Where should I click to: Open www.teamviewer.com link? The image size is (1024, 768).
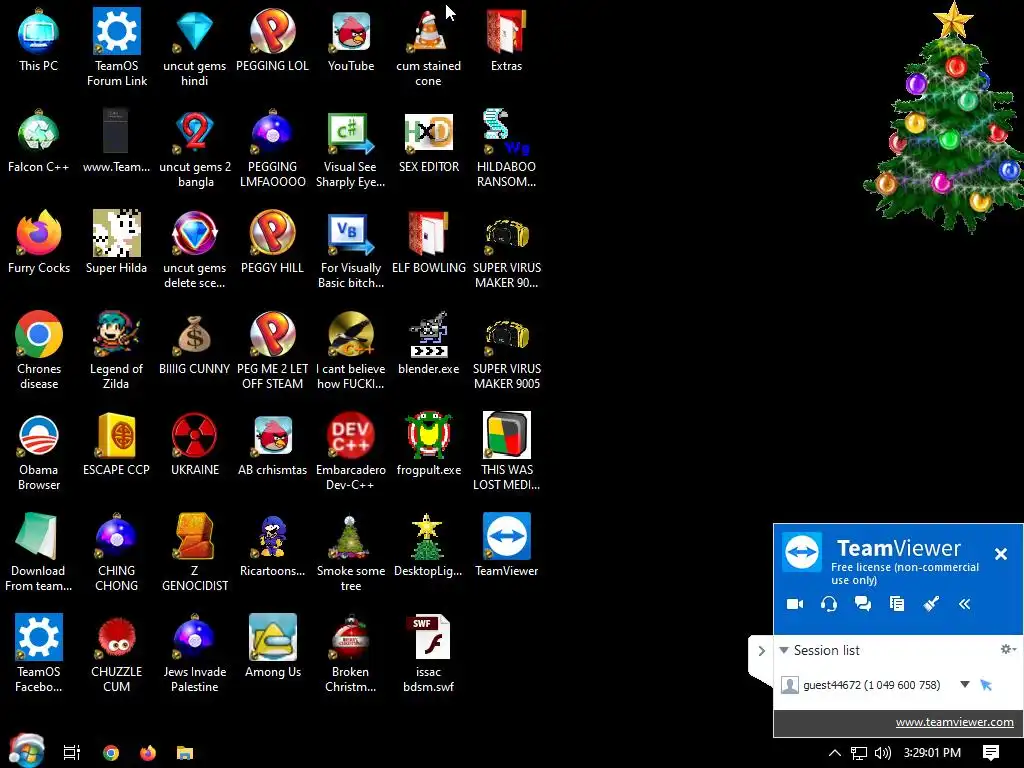point(954,722)
